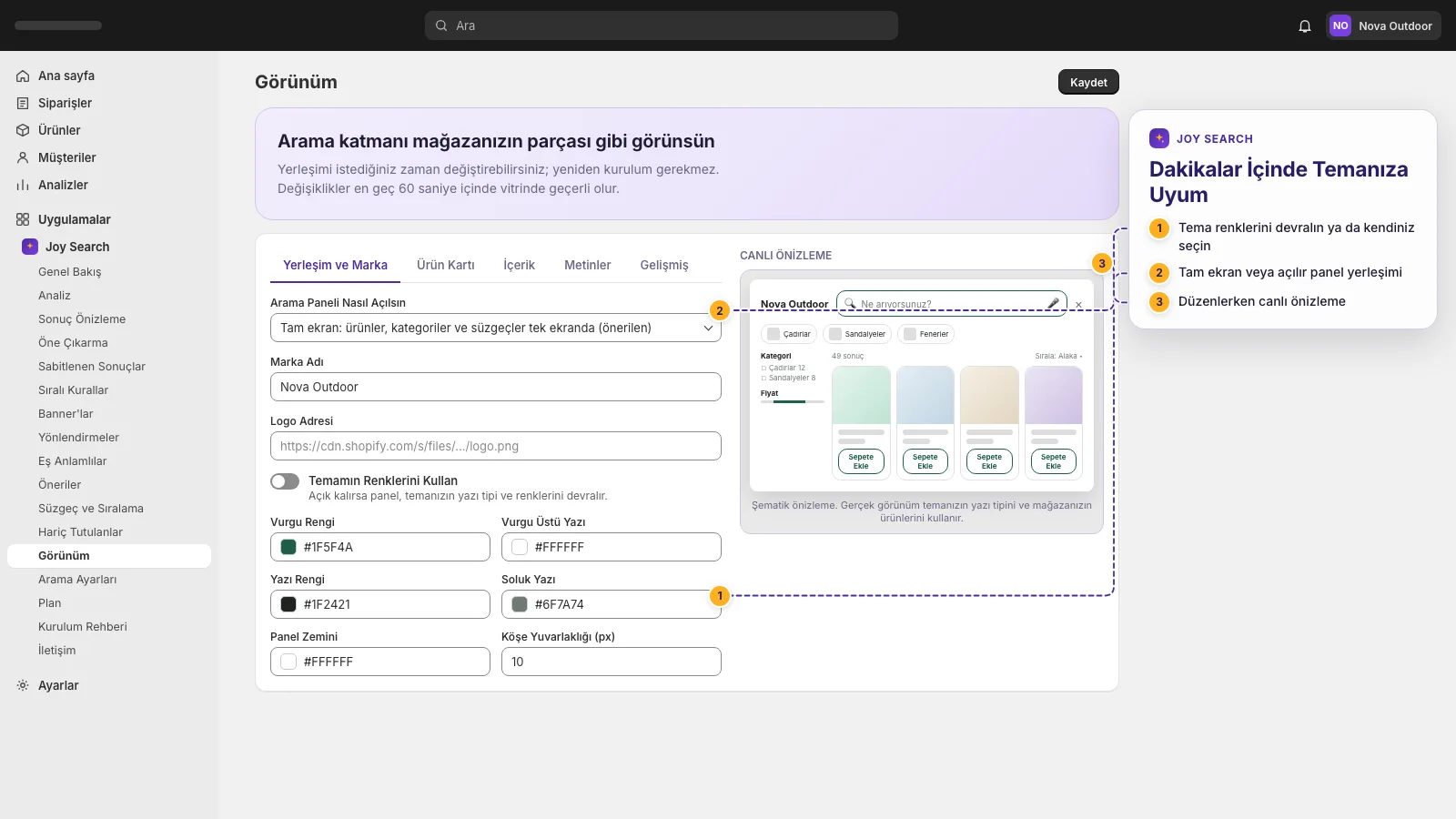Open Eş Anlamlılar in the sidebar

click(73, 461)
